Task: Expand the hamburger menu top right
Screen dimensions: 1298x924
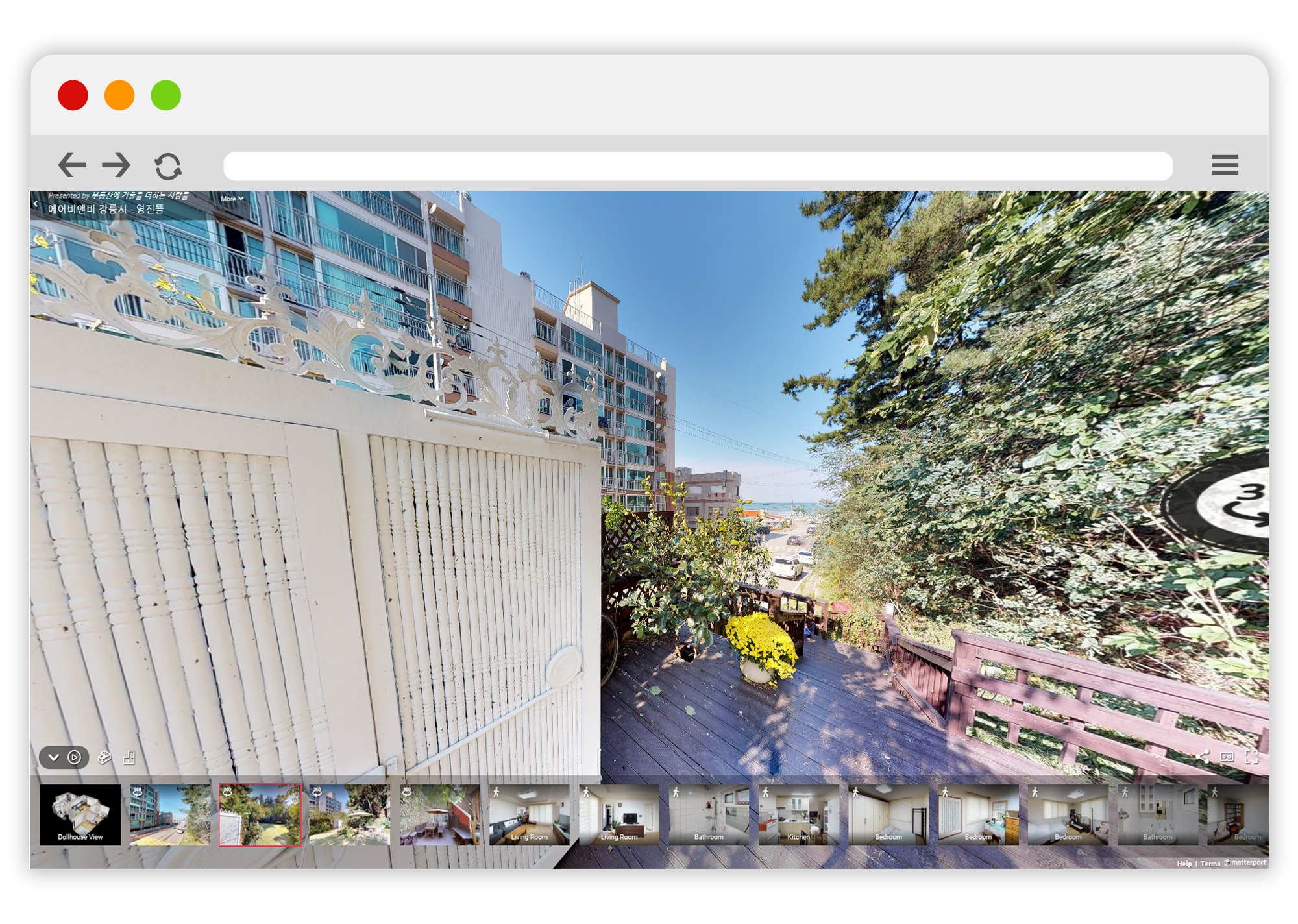Action: pyautogui.click(x=1225, y=165)
